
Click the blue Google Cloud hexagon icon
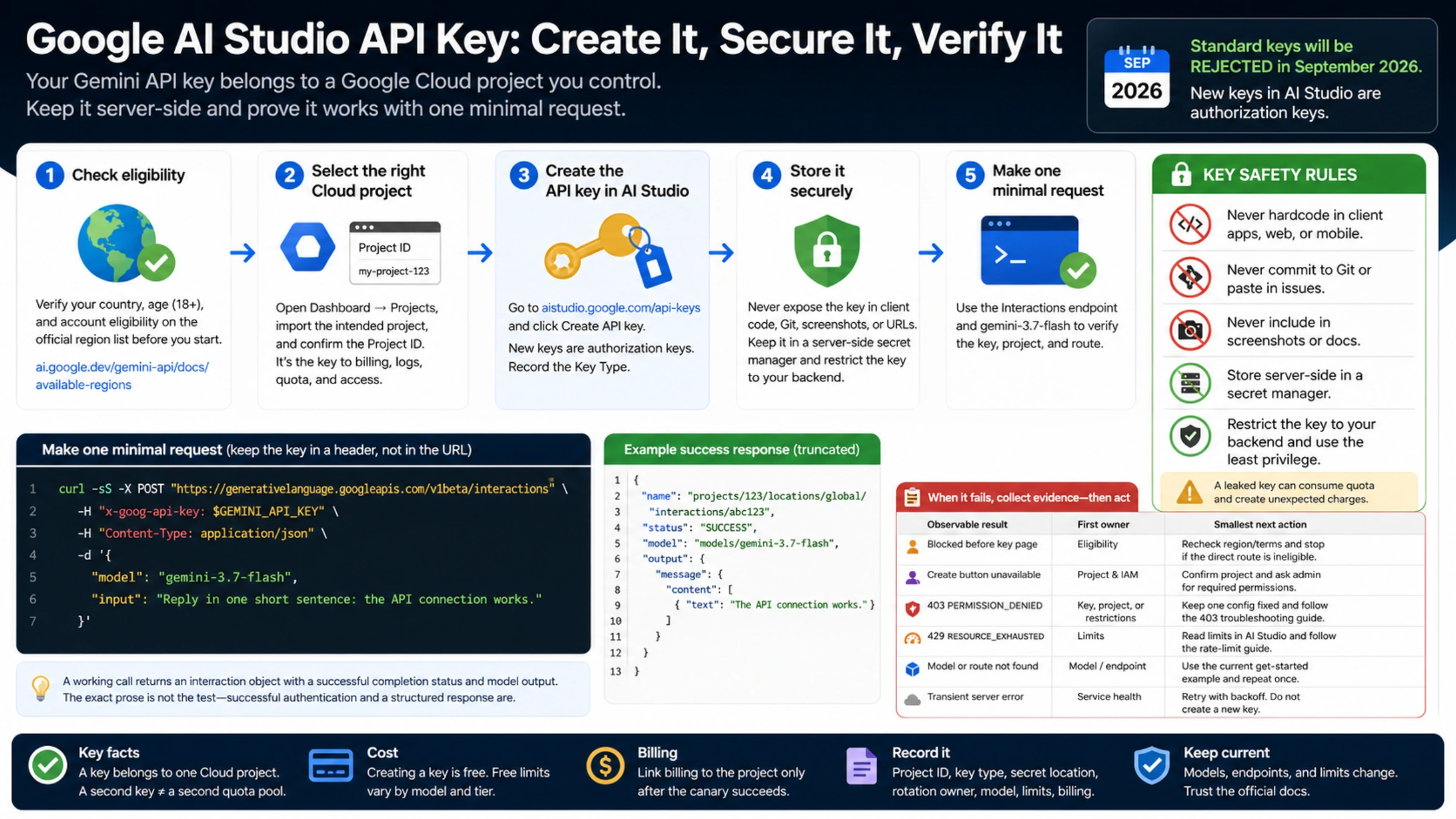pos(308,247)
